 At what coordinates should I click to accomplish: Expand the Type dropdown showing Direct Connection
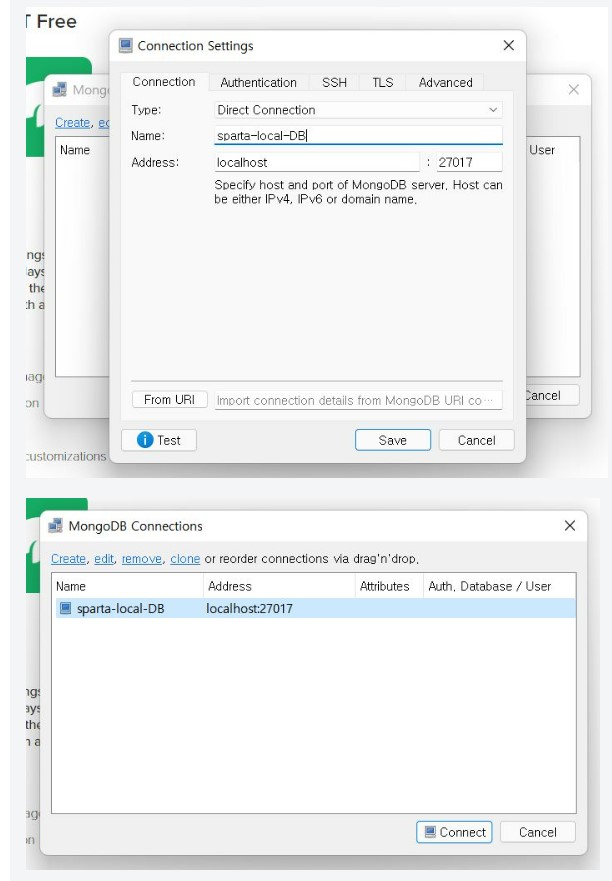point(358,110)
